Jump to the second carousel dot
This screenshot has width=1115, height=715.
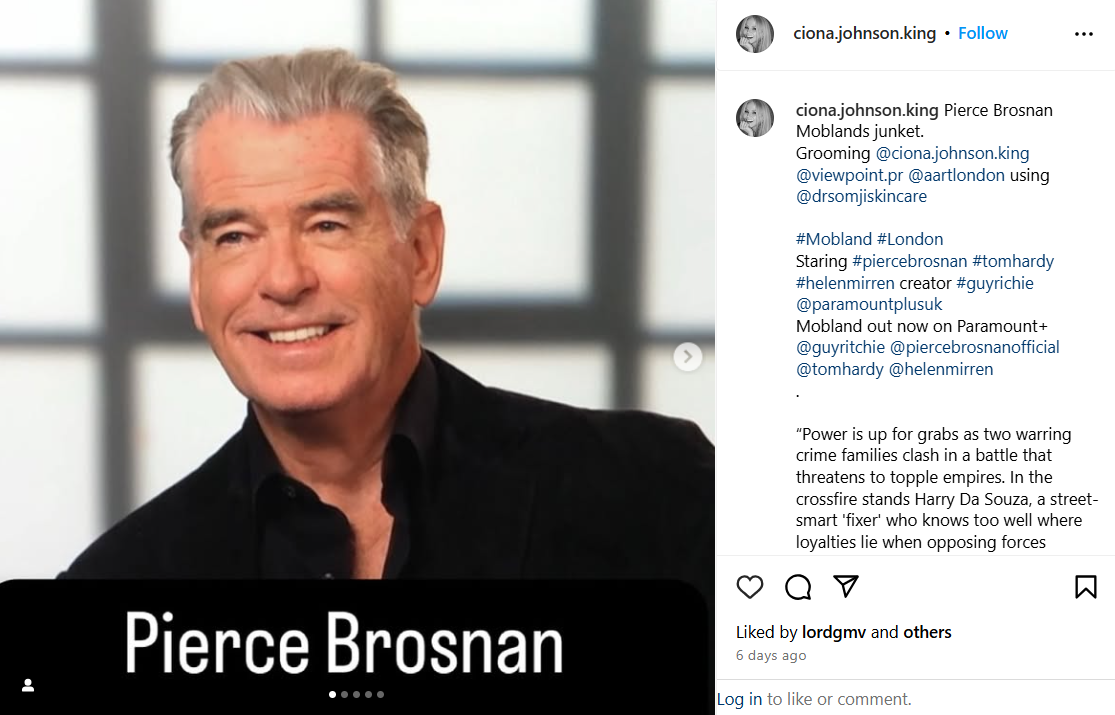pos(344,694)
